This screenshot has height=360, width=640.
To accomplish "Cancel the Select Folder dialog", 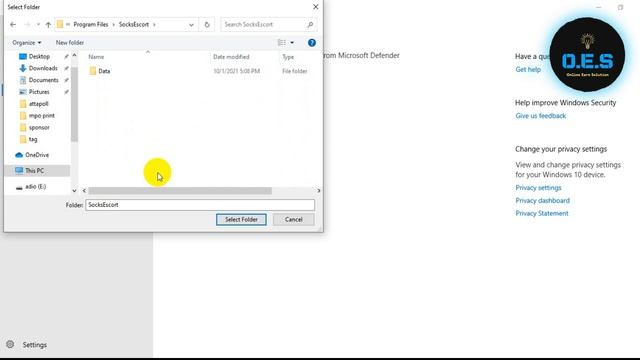I will coord(293,220).
